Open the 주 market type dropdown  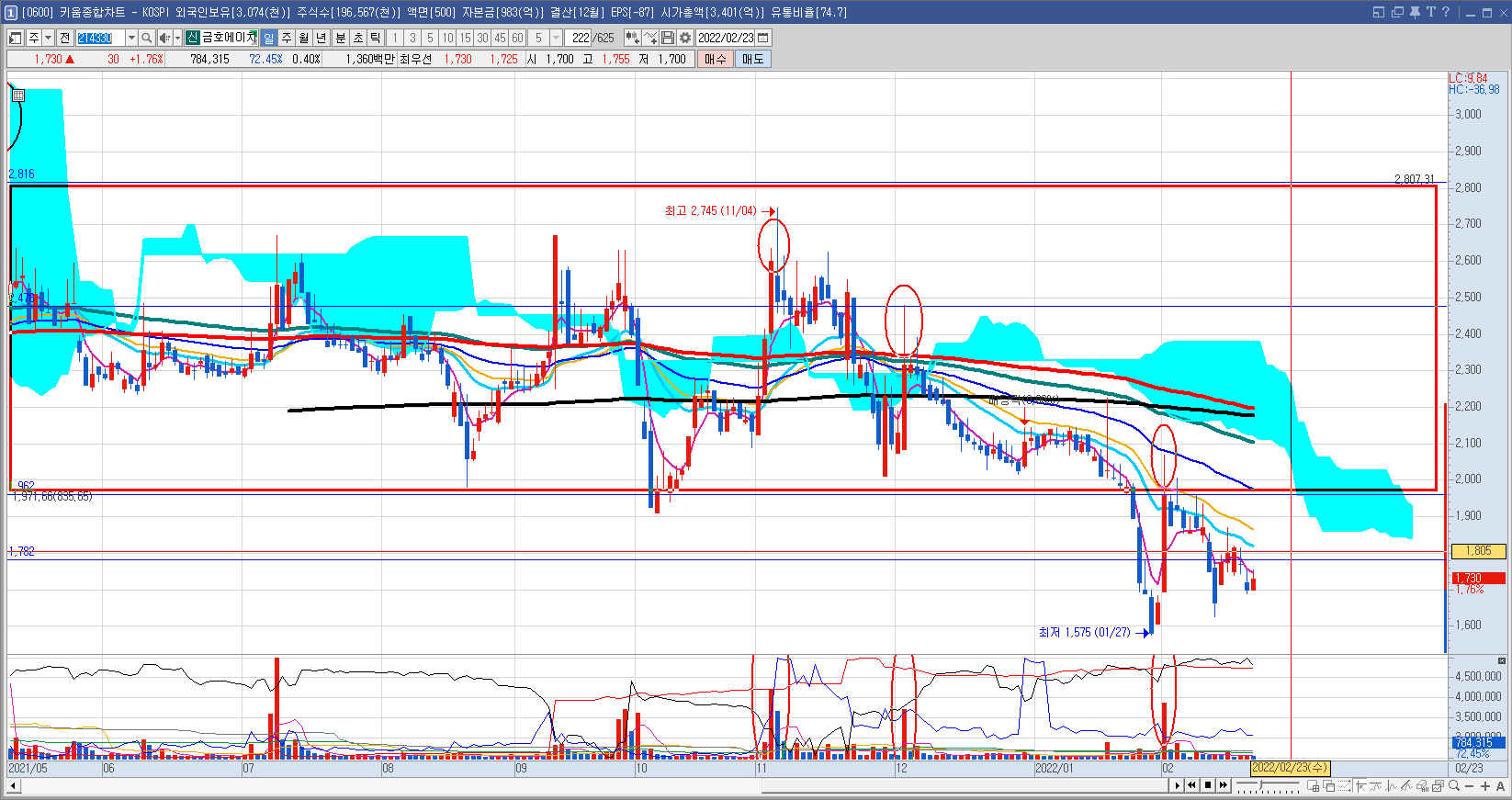48,38
